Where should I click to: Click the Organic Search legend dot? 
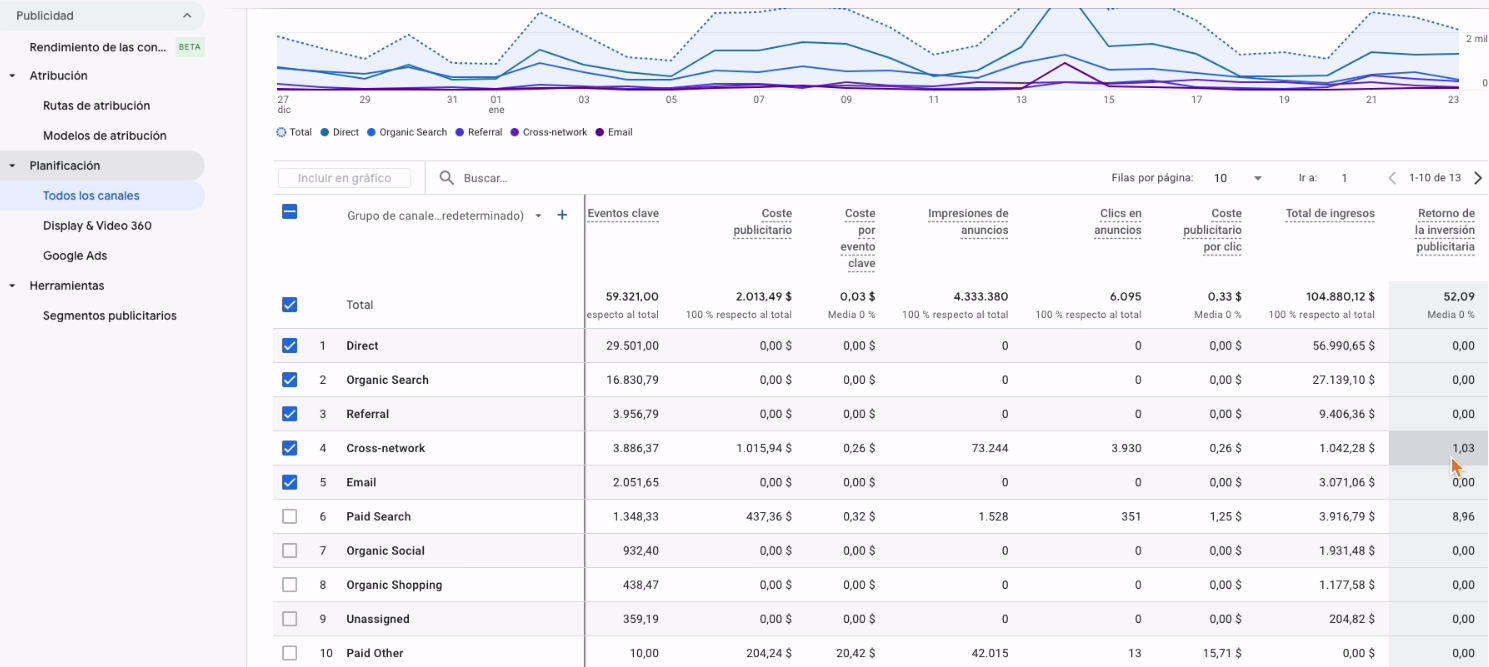[x=372, y=132]
